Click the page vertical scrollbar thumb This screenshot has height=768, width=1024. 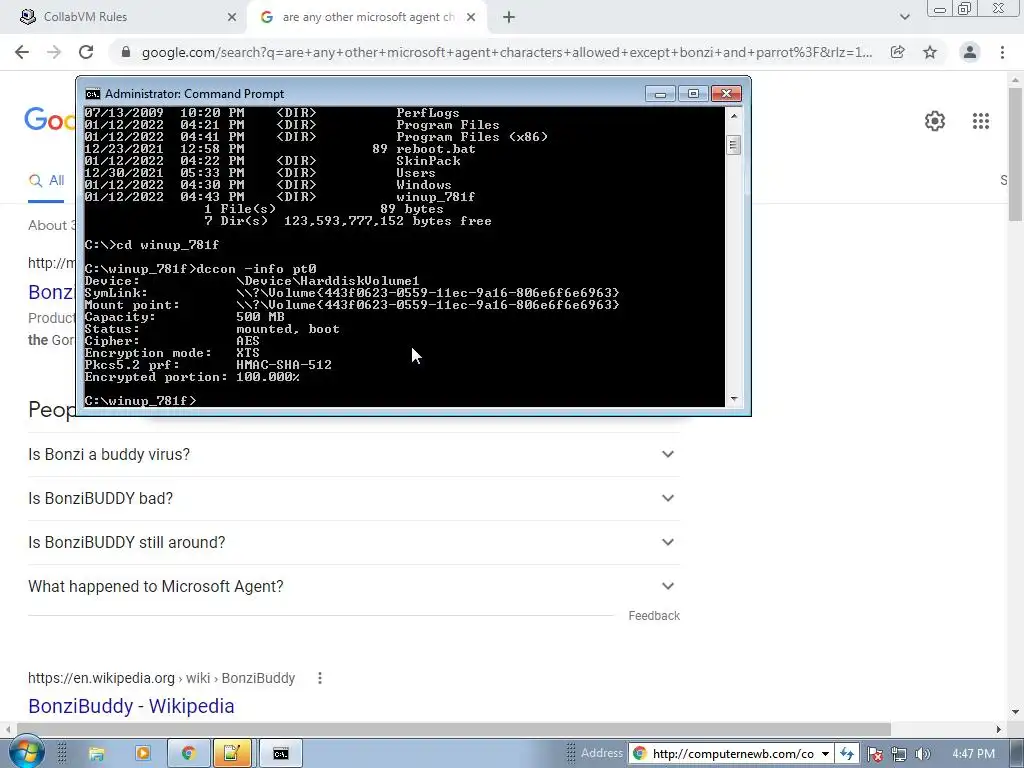coord(1015,154)
